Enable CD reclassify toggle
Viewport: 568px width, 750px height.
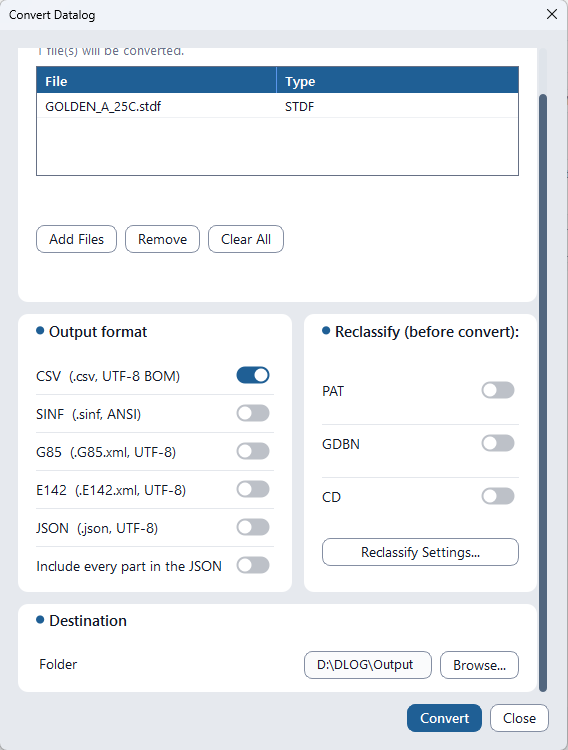click(x=498, y=496)
